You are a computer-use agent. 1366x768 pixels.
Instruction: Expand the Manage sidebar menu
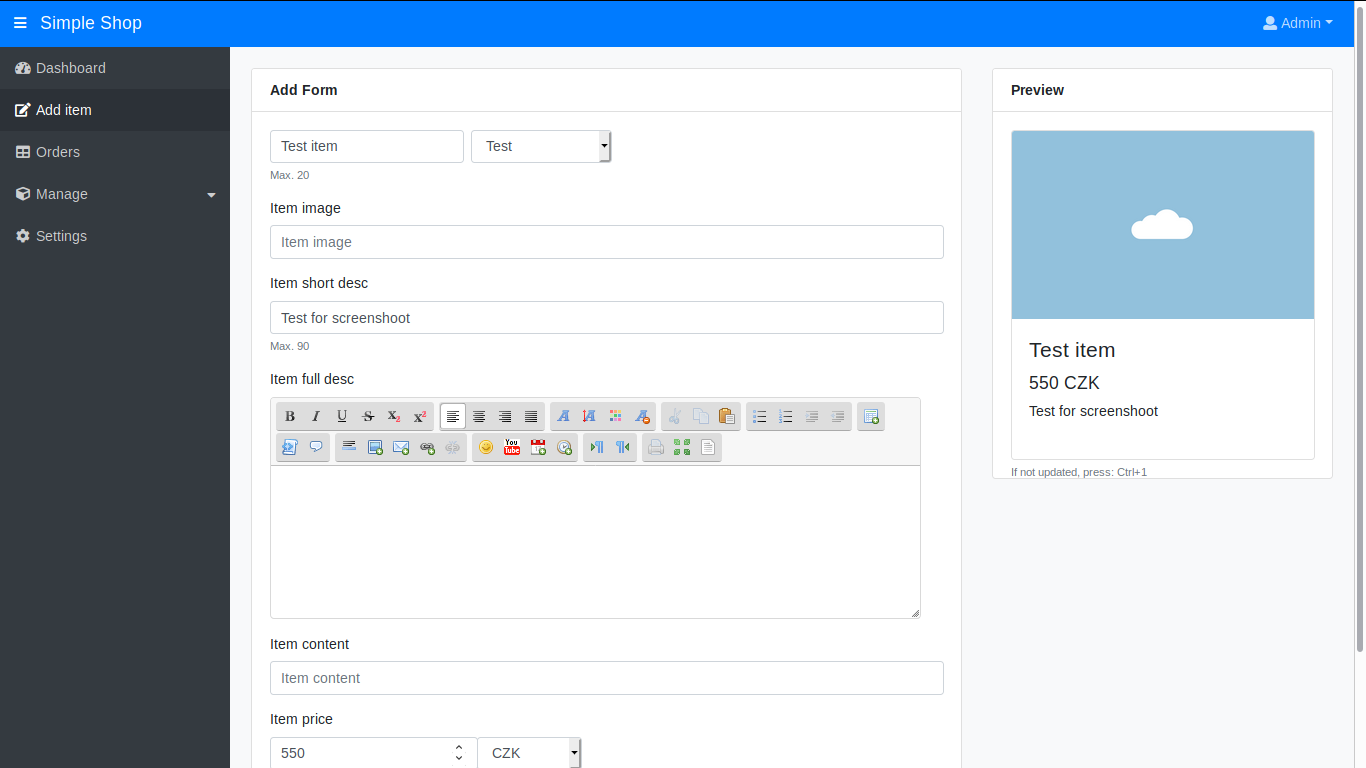(115, 194)
